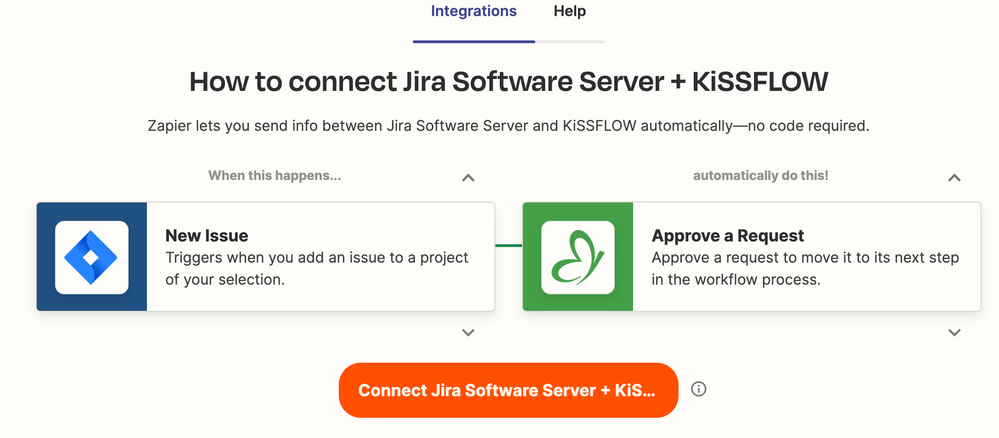The image size is (999, 438).
Task: Select the Approve a Request action card
Action: [x=752, y=257]
